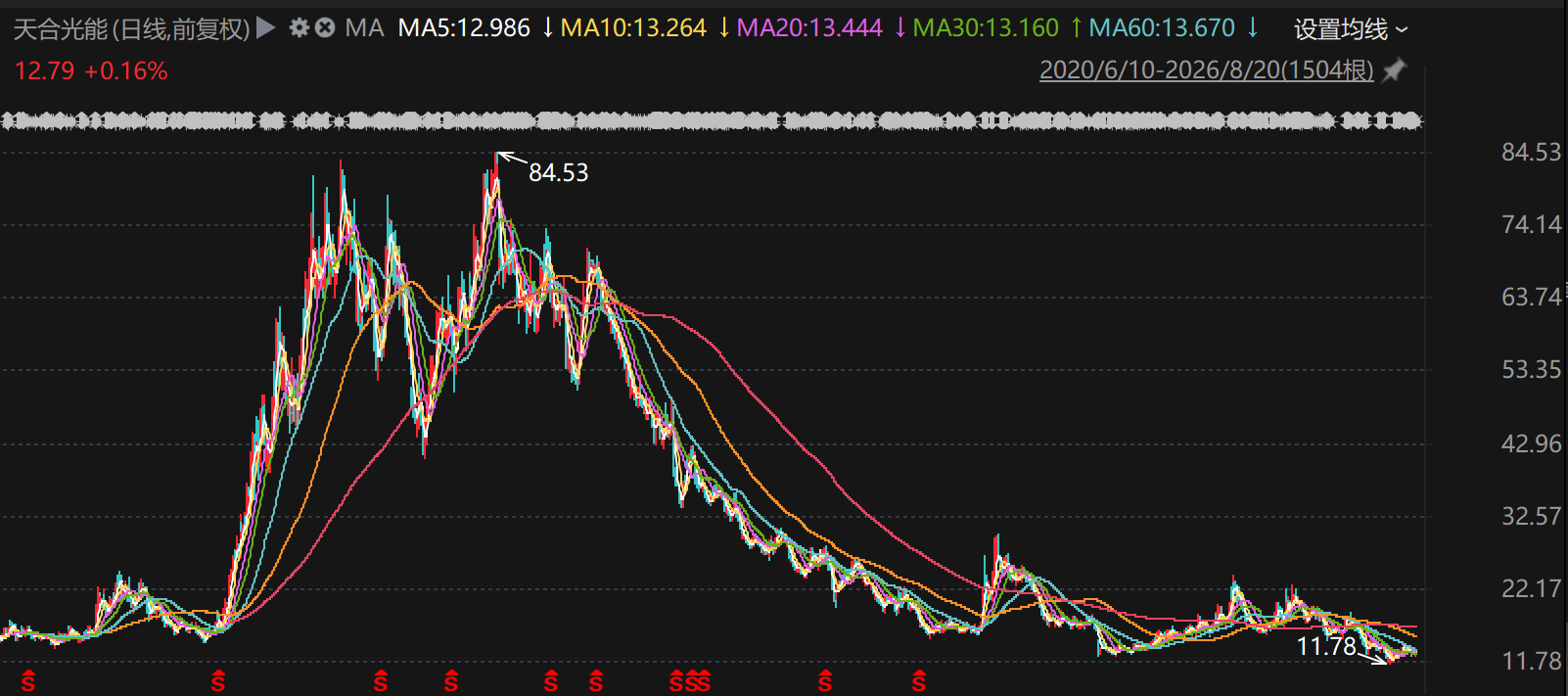This screenshot has height=696, width=1568.
Task: Select the MA5:12.986 value
Action: click(x=464, y=28)
